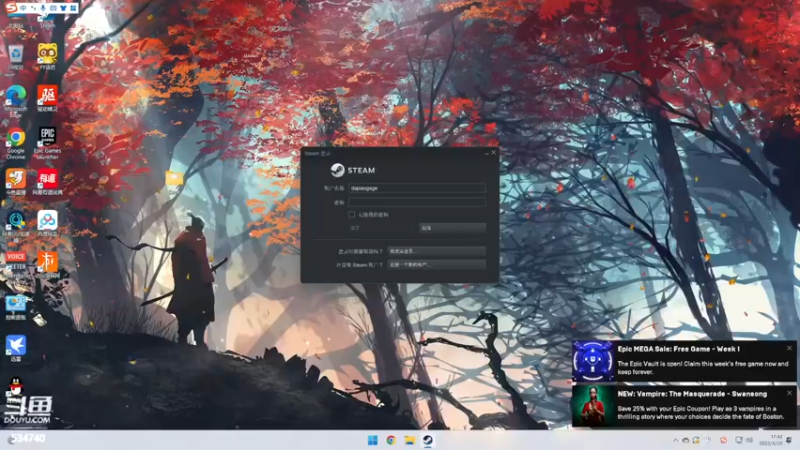This screenshot has height=450, width=800.
Task: Click the Steam account name field
Action: (417, 188)
